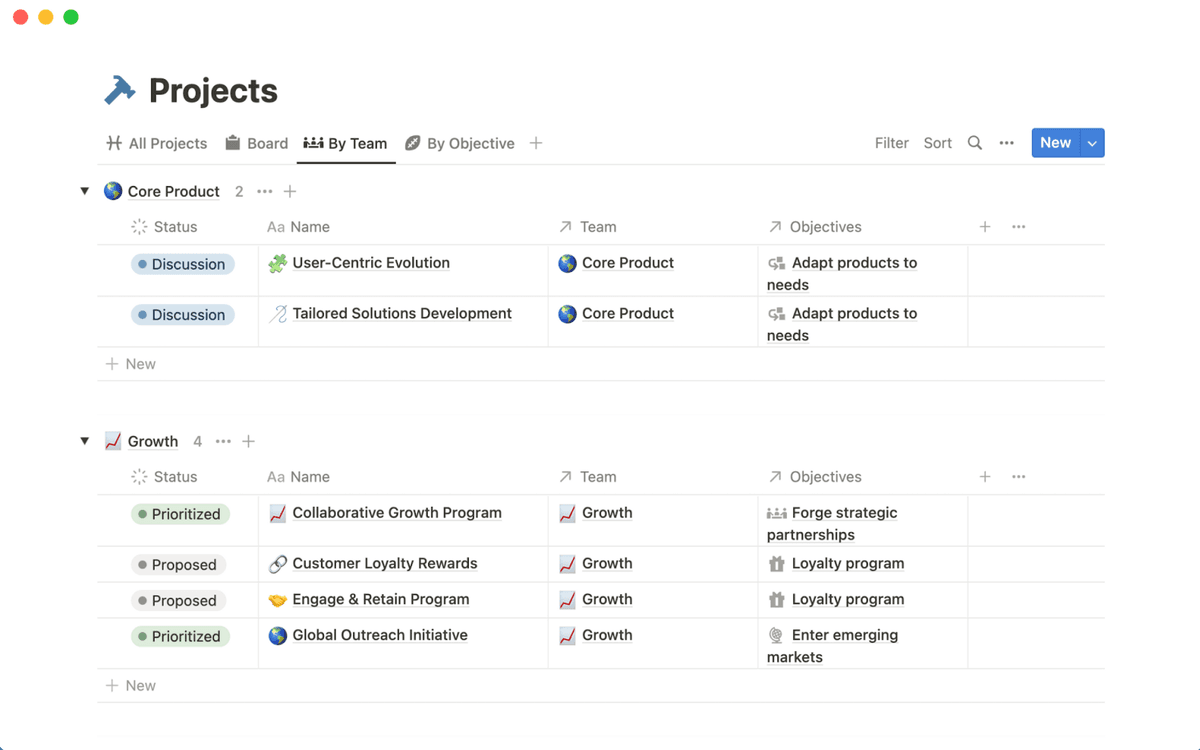Open the view options ellipsis menu

1006,143
